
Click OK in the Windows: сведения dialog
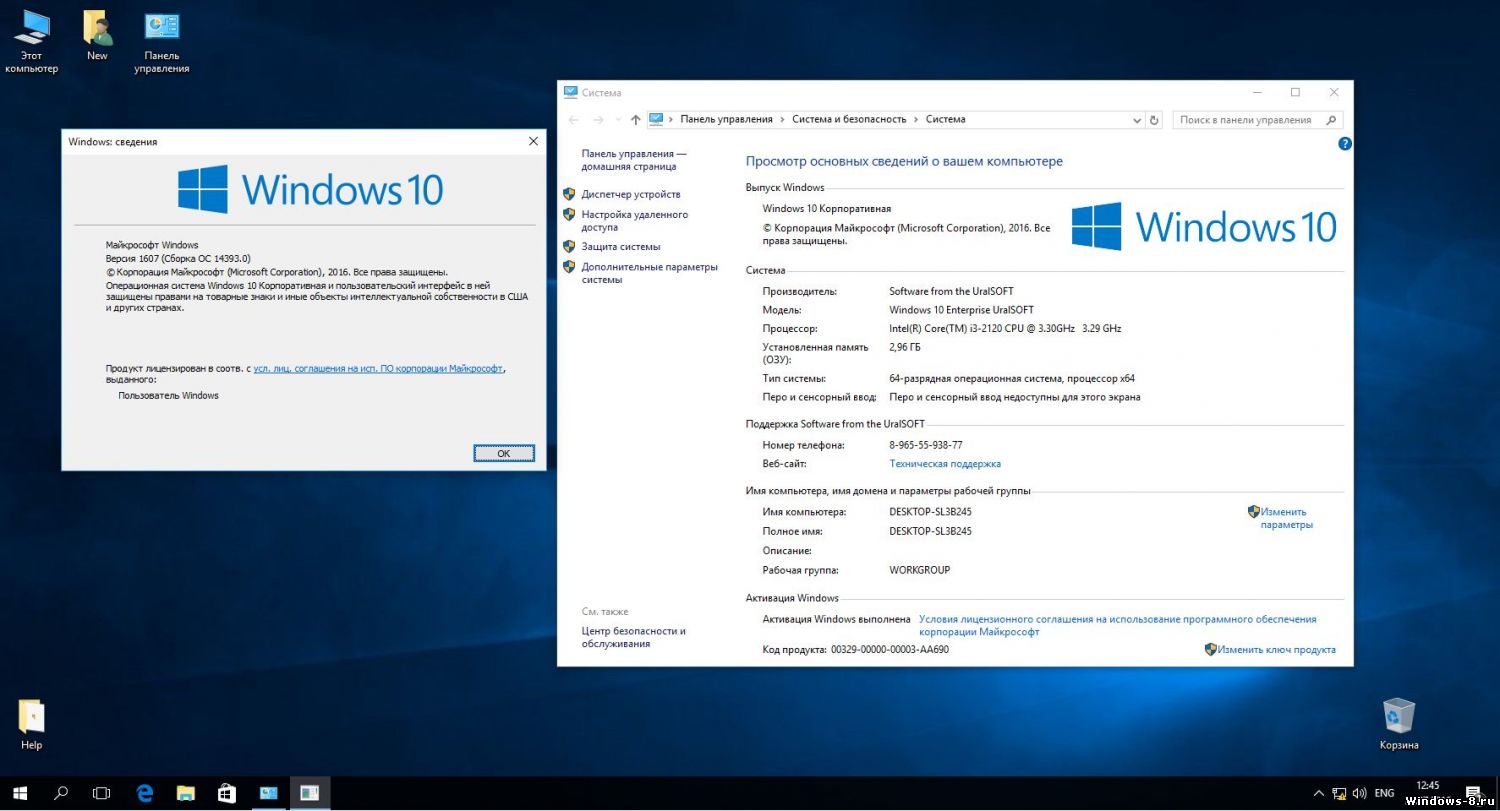pos(503,453)
